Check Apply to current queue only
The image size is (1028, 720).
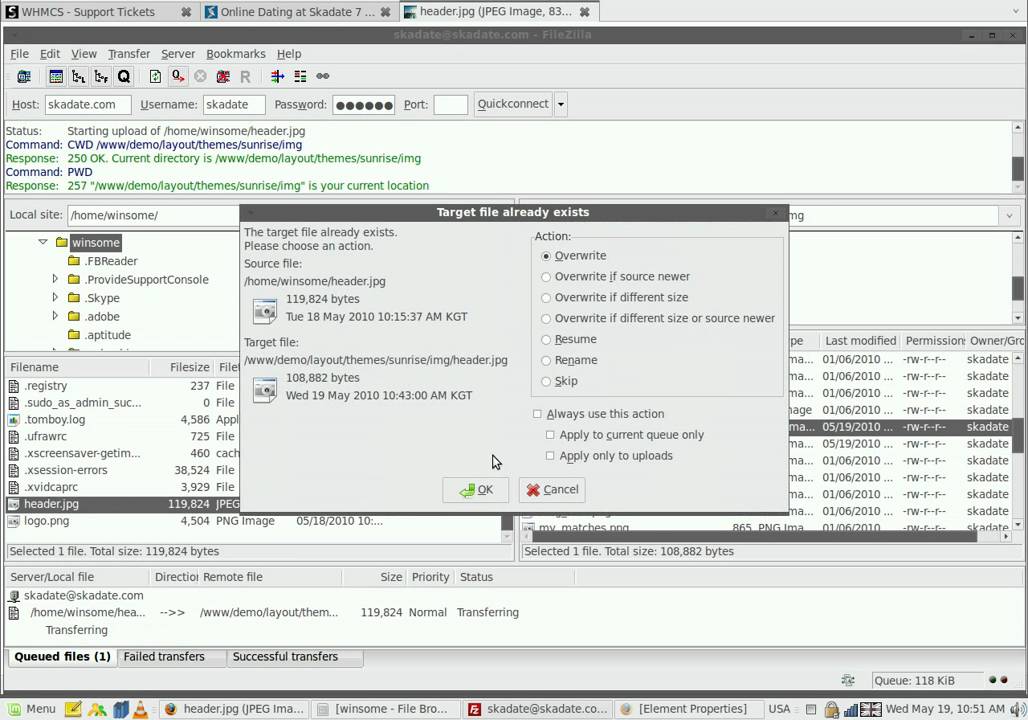click(x=550, y=435)
